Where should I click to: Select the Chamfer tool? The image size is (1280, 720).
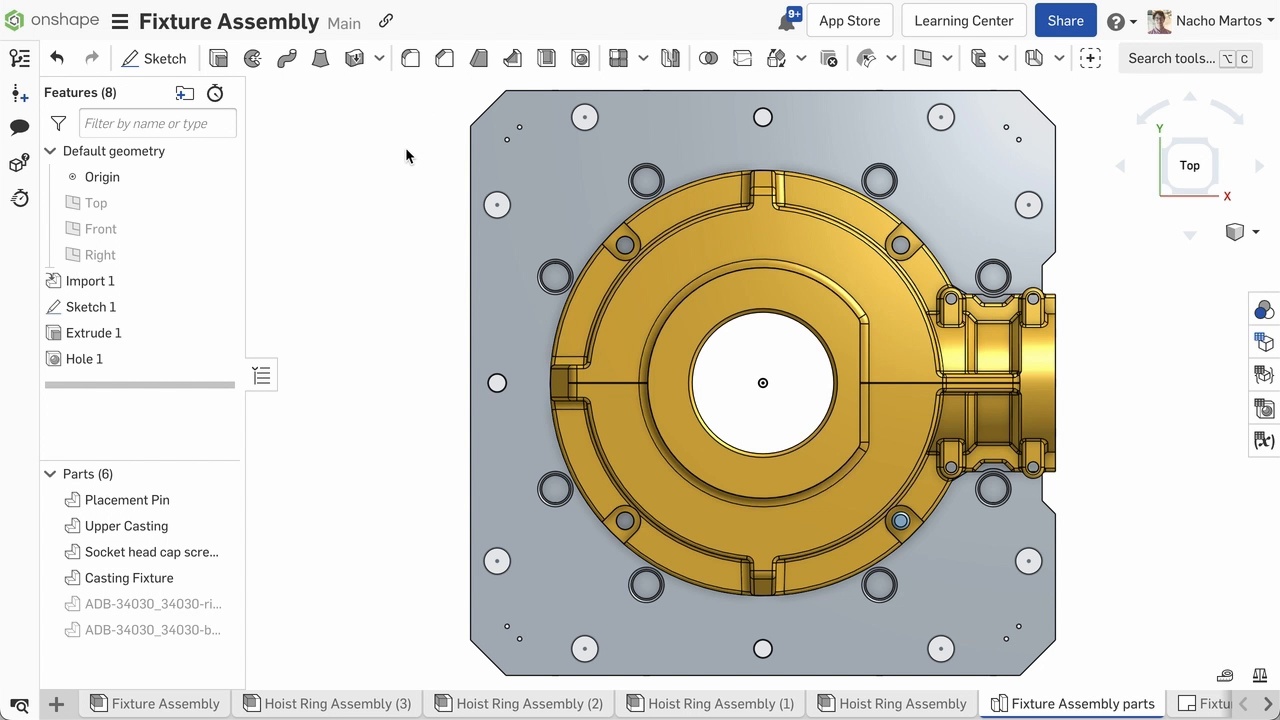[x=445, y=59]
